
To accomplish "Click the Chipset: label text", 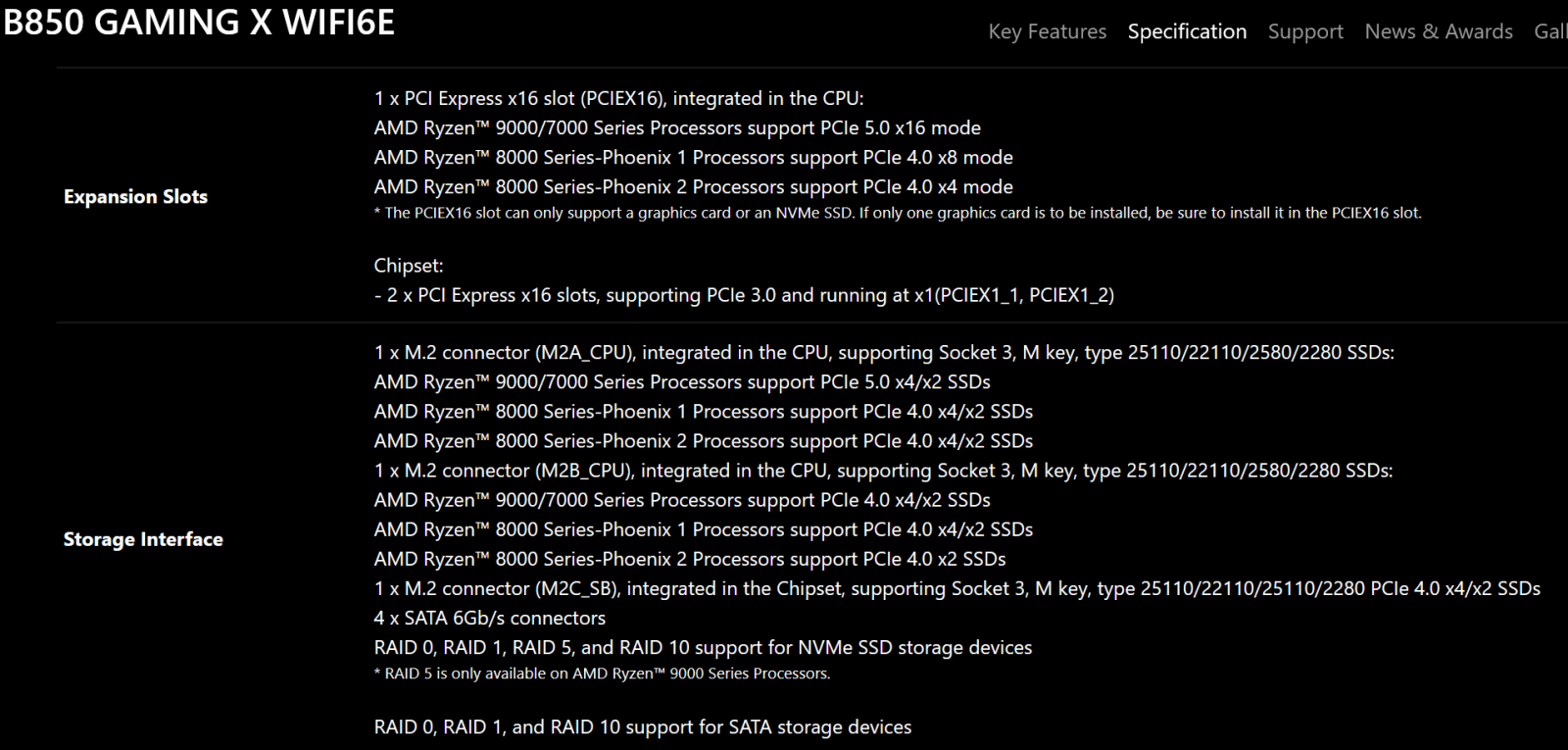I will (x=409, y=266).
